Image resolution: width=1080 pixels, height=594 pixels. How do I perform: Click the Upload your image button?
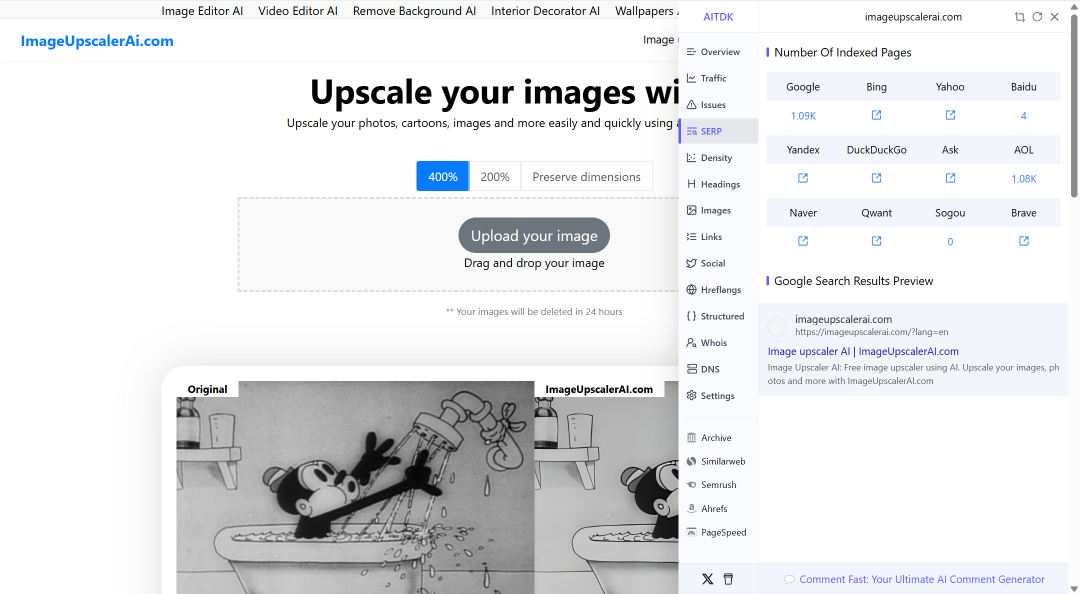(534, 236)
